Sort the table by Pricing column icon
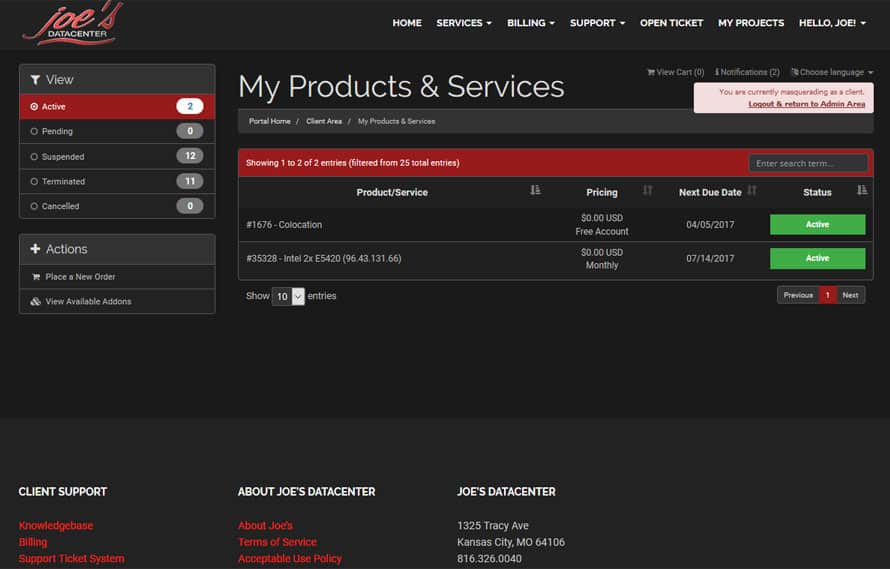Screen dimensions: 890x569 (x=648, y=190)
